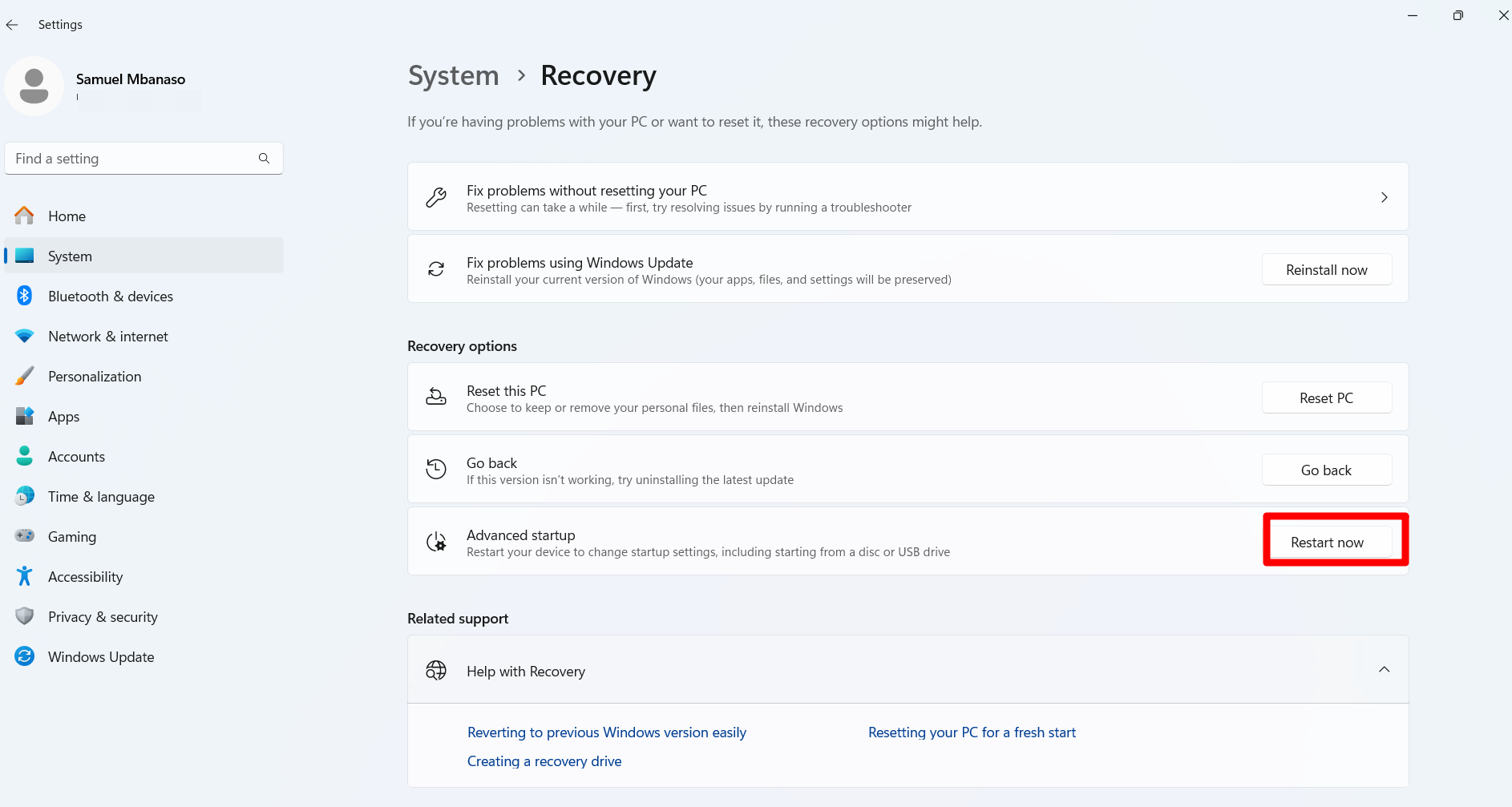1512x807 pixels.
Task: Open Network & internet settings icon
Action: pos(24,336)
